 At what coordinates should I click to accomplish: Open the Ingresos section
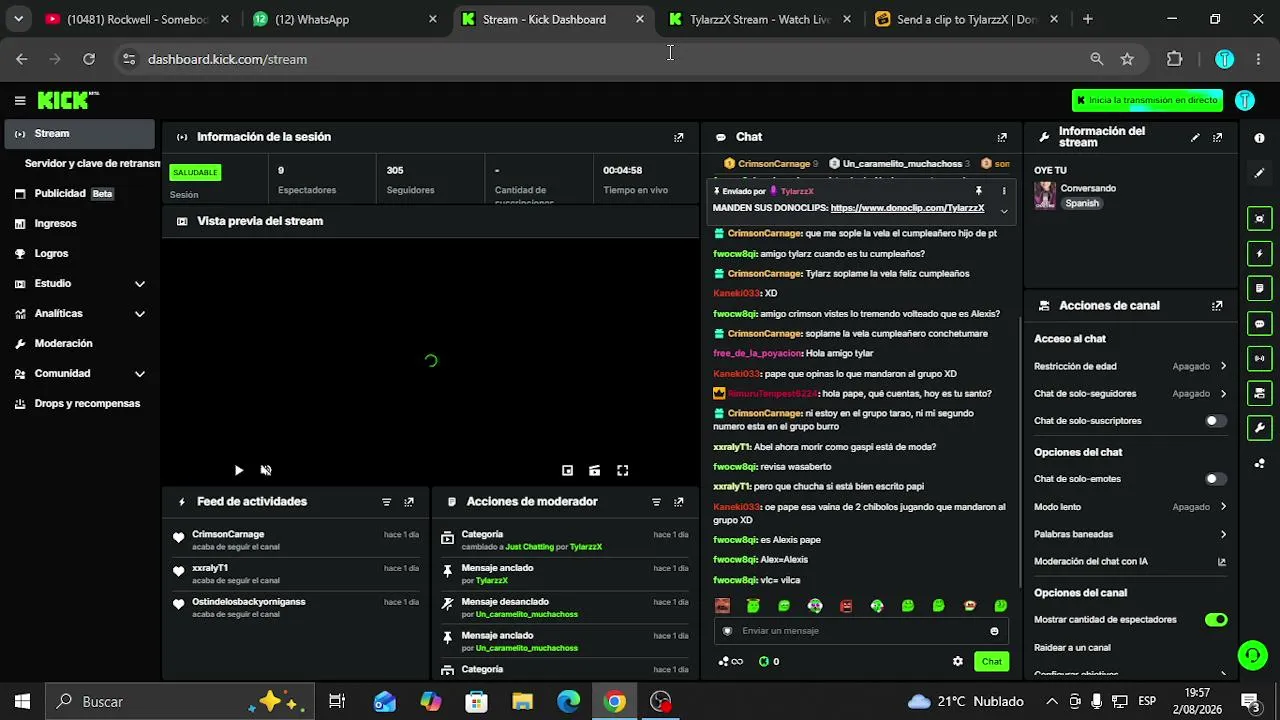pyautogui.click(x=79, y=224)
